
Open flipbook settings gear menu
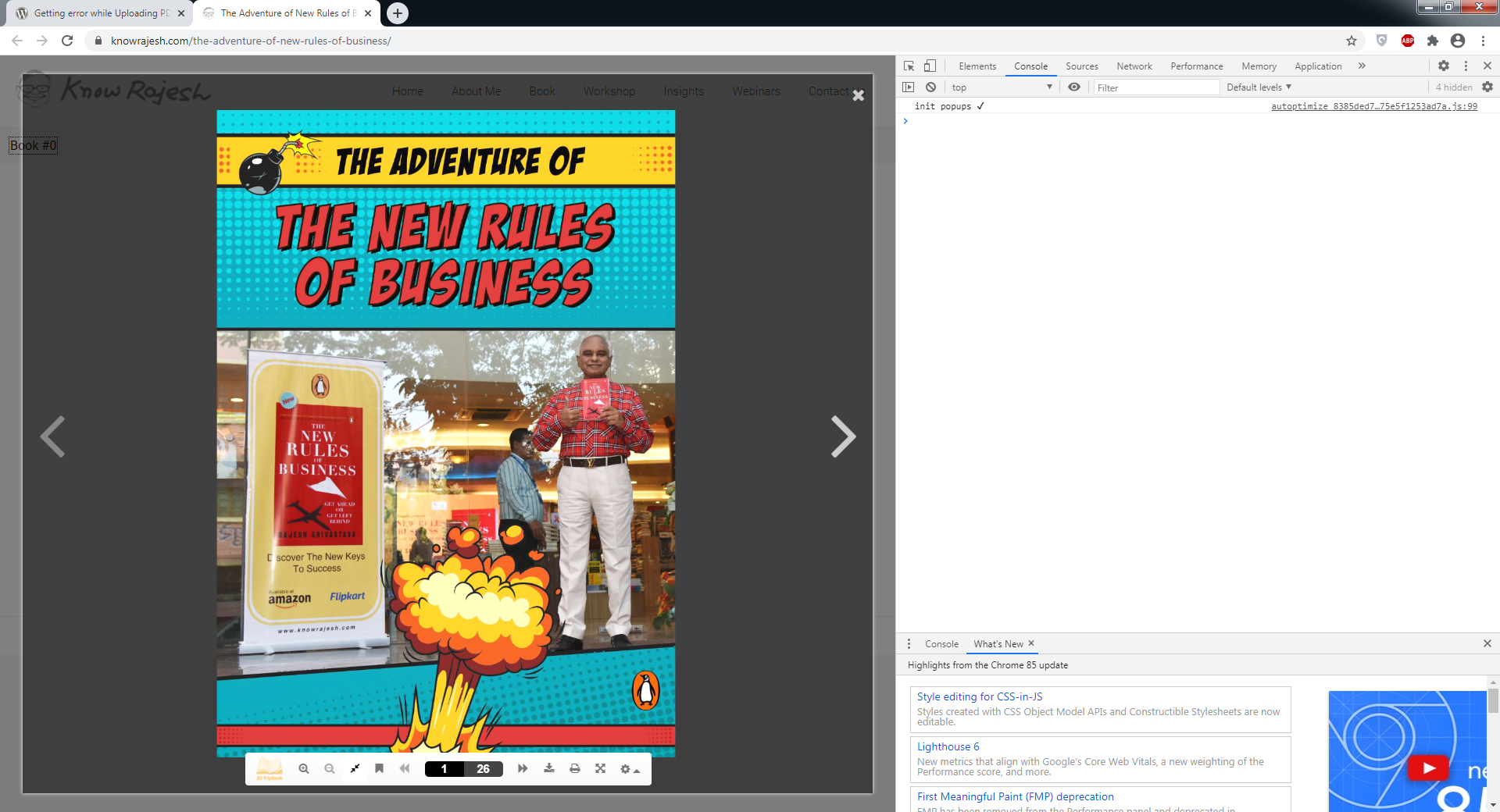point(630,769)
